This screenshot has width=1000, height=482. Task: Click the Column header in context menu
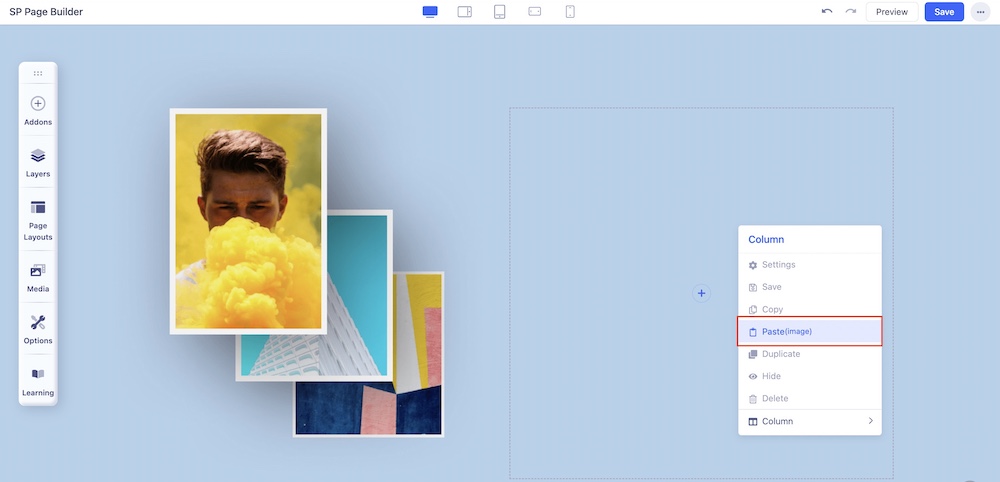(x=766, y=240)
